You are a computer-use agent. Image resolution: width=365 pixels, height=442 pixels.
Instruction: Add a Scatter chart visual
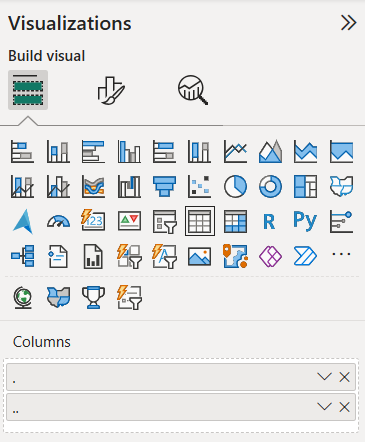pos(200,186)
